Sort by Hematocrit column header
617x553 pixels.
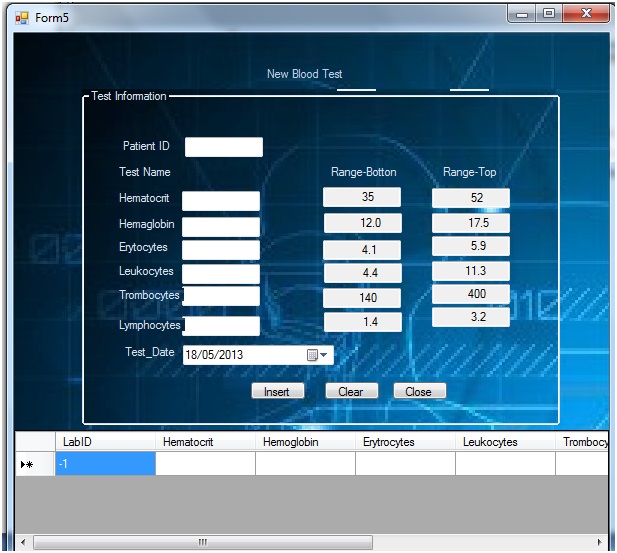point(205,442)
